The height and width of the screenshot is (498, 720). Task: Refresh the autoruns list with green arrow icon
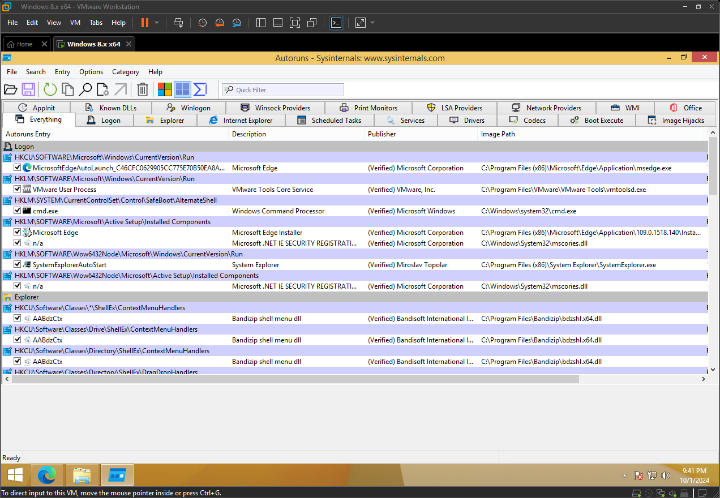point(50,90)
